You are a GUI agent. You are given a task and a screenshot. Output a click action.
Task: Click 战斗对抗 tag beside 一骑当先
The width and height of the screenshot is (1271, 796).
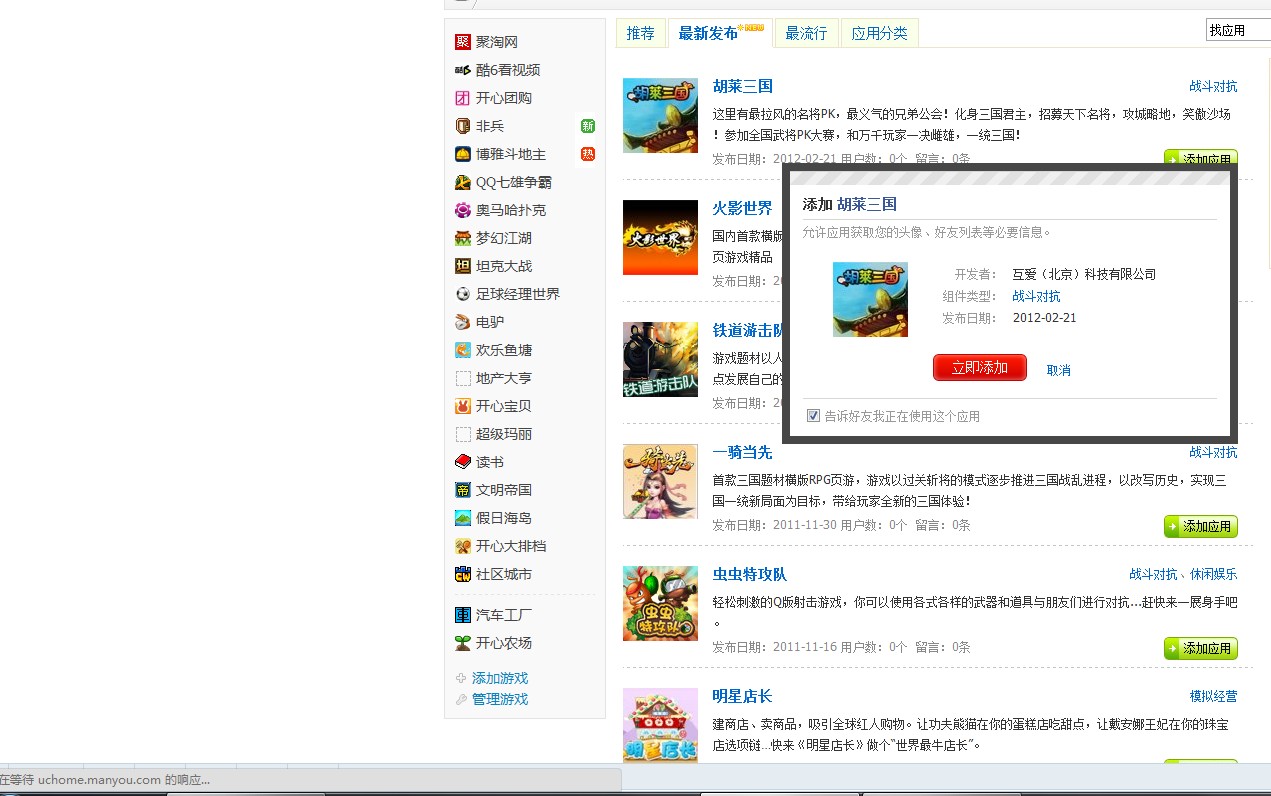coord(1213,452)
